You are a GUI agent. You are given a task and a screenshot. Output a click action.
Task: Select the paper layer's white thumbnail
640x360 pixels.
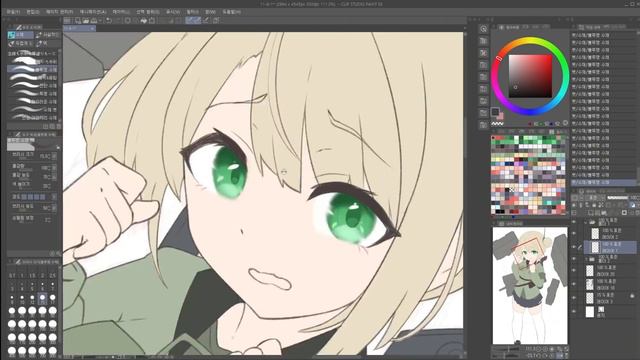click(590, 311)
